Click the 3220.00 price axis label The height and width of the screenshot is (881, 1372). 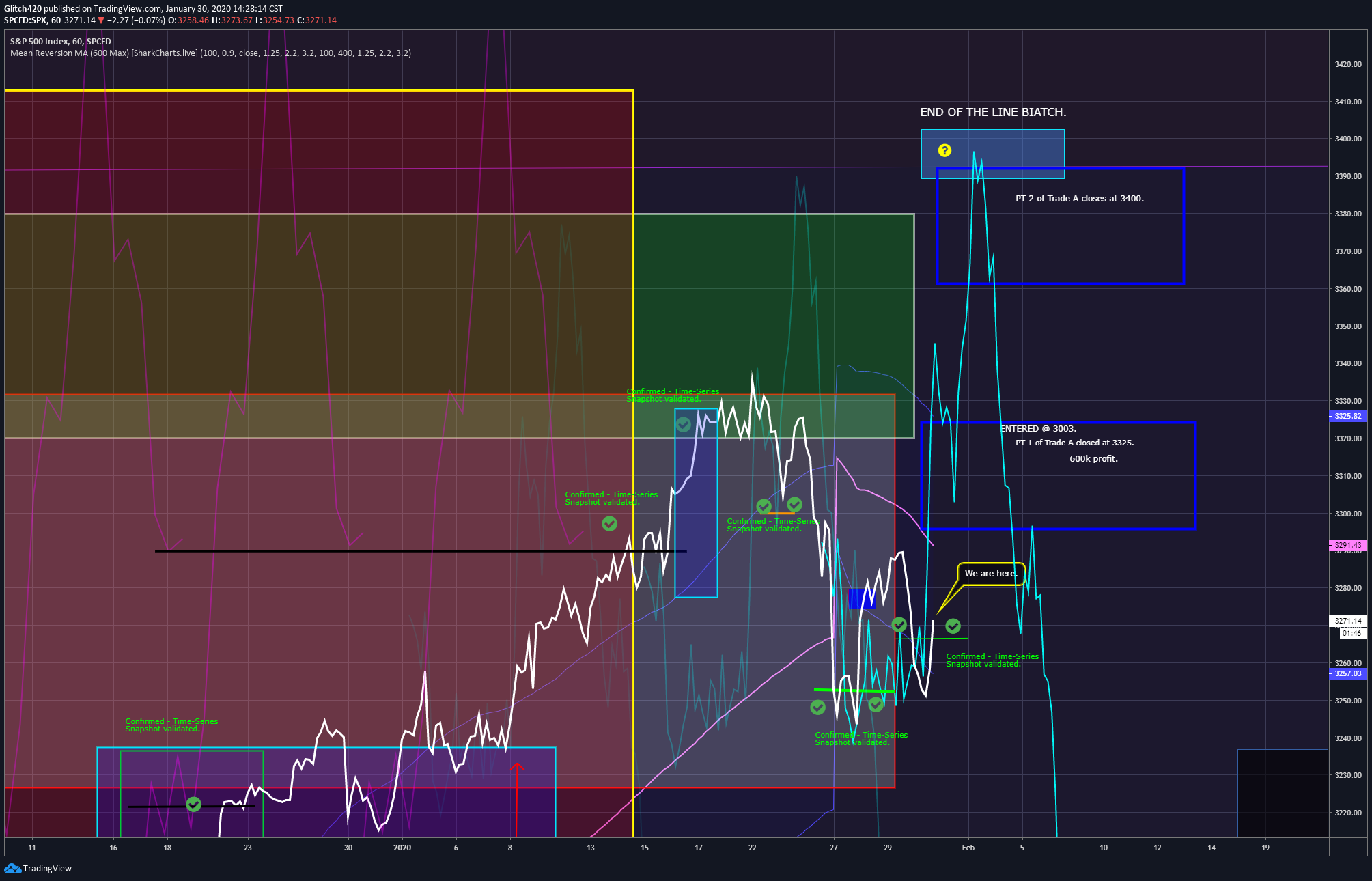(x=1348, y=813)
